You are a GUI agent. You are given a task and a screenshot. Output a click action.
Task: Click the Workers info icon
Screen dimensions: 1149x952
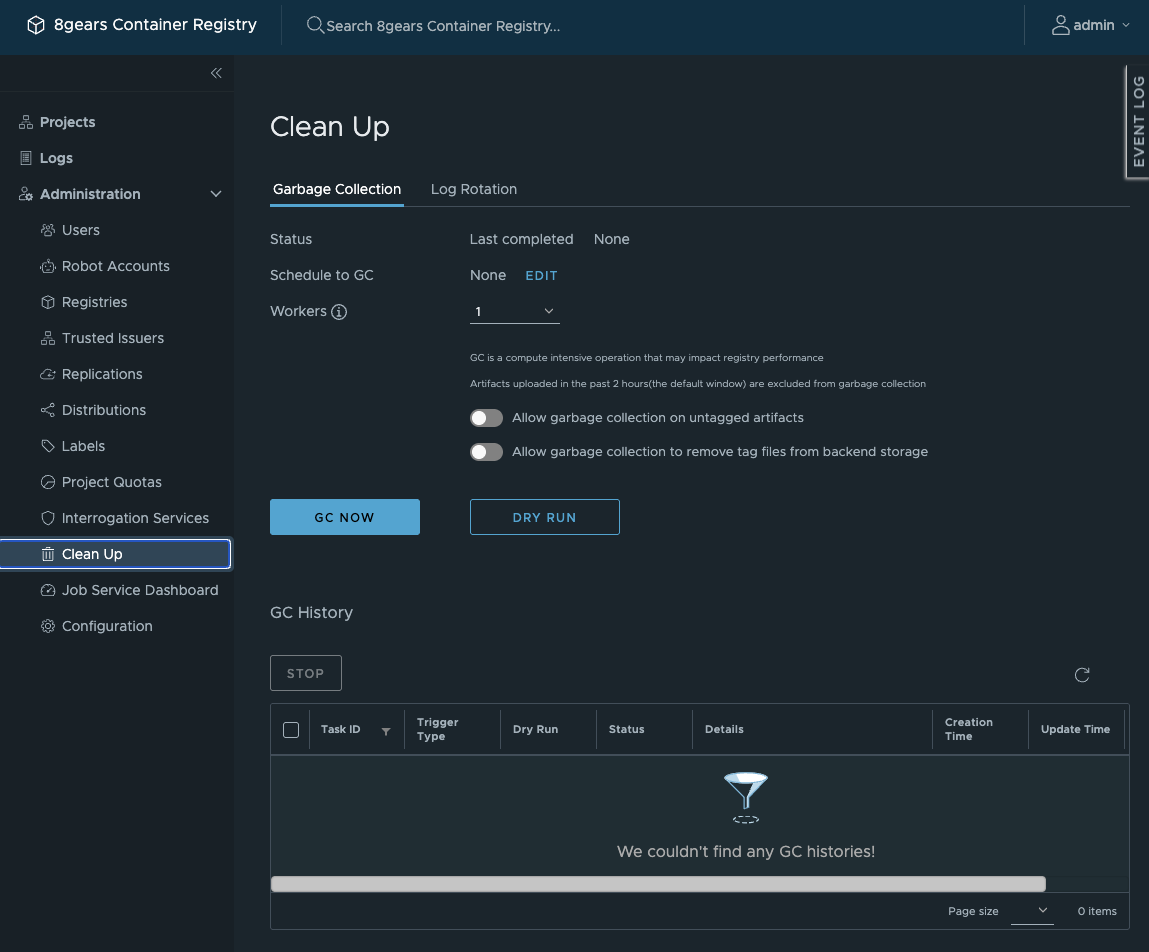(339, 311)
